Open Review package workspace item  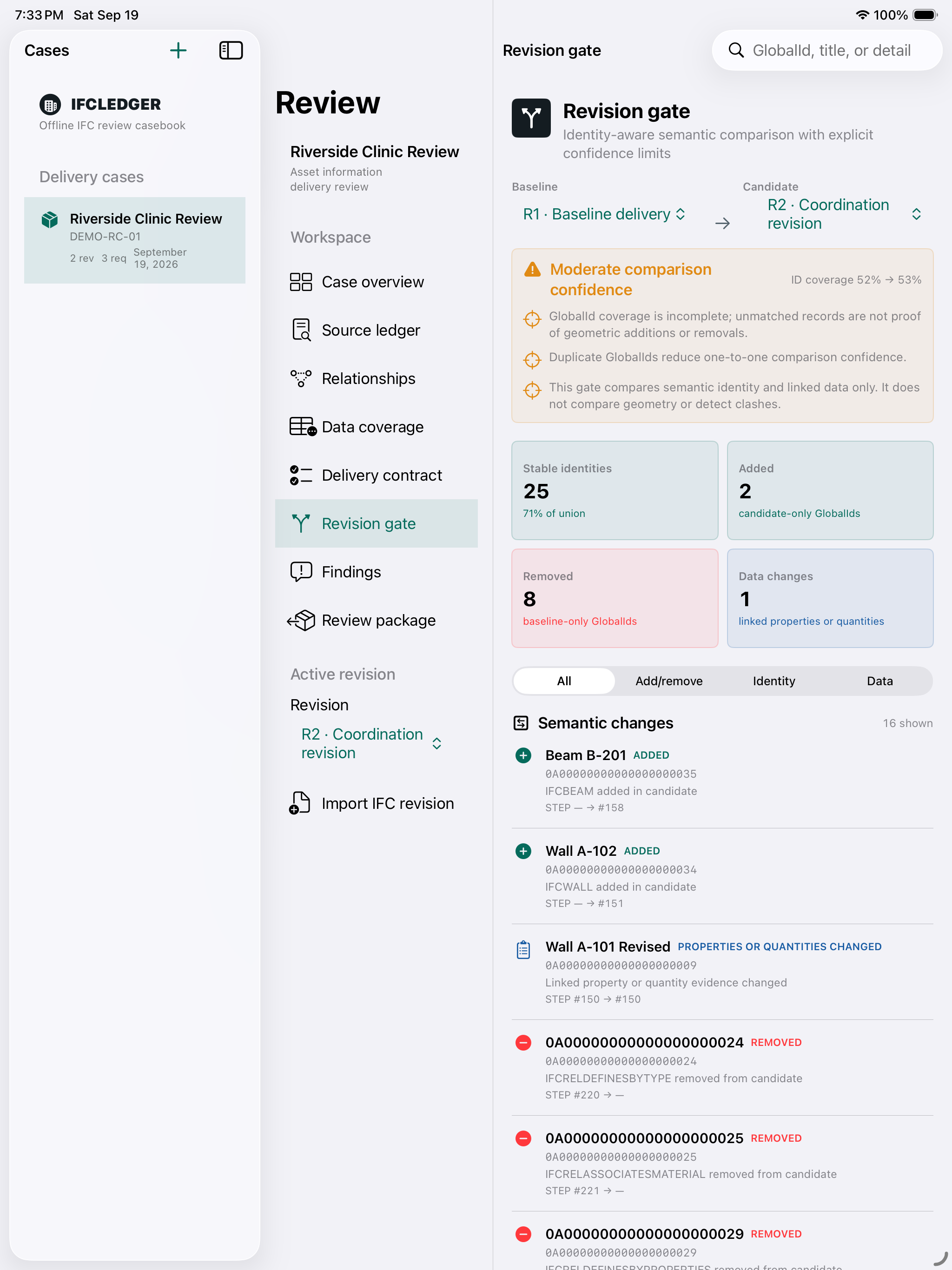coord(376,620)
